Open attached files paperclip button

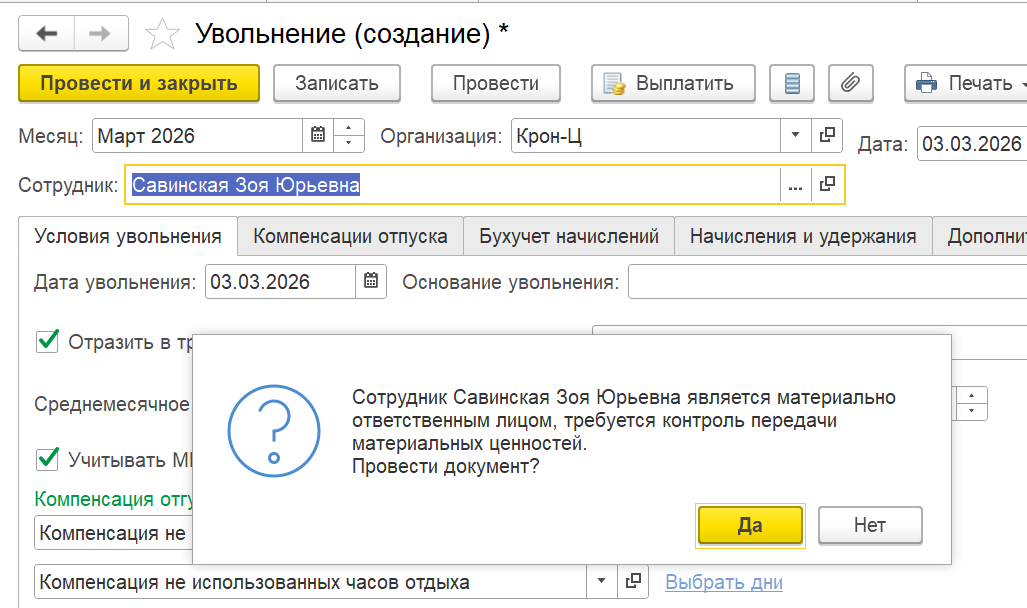(850, 84)
